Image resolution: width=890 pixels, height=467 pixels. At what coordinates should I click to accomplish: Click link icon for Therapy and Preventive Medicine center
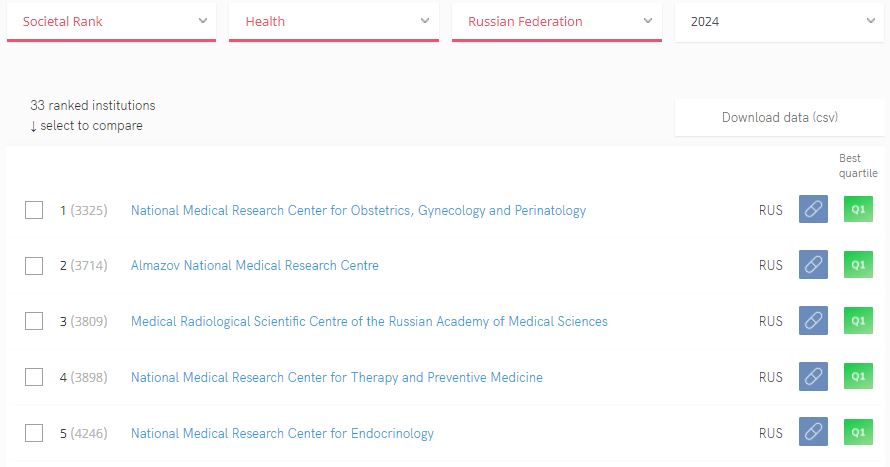[x=813, y=377]
